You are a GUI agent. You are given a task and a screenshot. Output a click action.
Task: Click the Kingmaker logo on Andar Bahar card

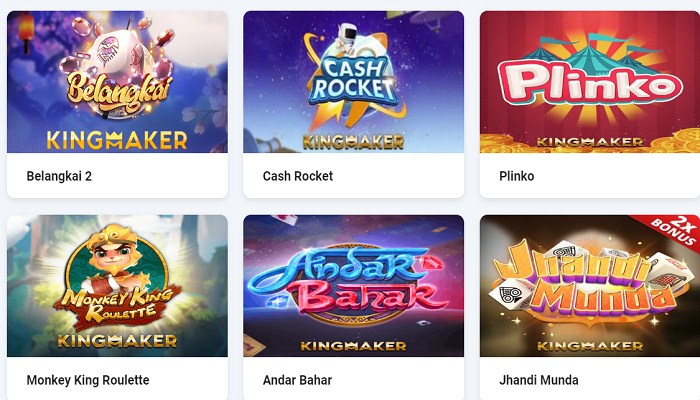pos(353,346)
